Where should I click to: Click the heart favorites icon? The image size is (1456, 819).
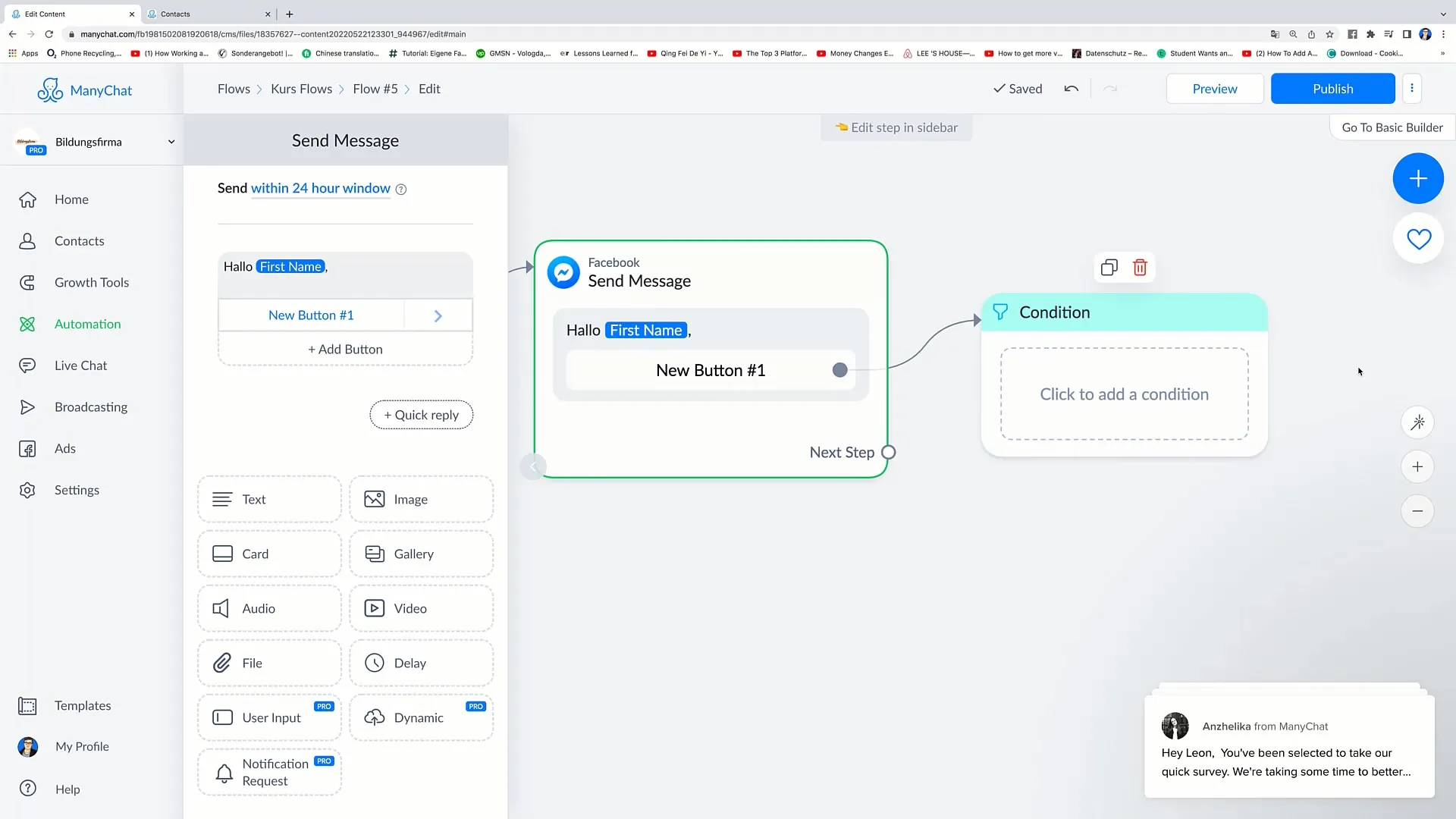click(x=1418, y=239)
